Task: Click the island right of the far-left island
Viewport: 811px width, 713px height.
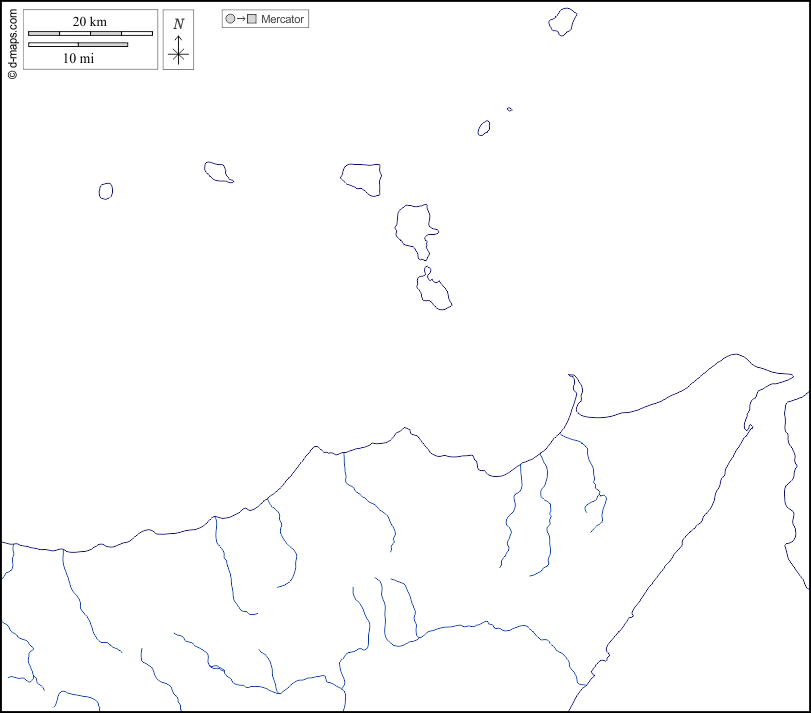Action: [x=217, y=172]
